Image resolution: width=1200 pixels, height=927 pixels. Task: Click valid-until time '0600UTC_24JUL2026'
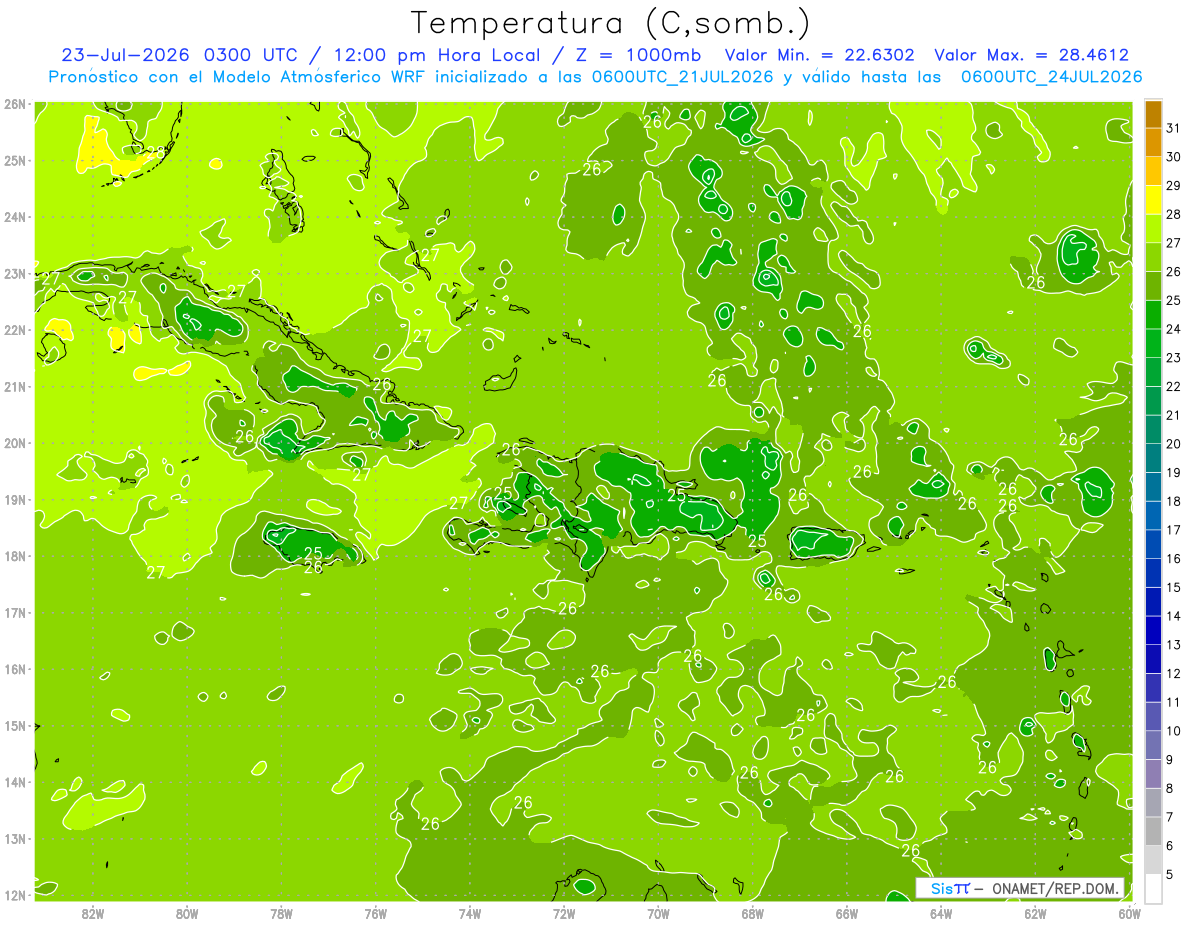coord(1052,77)
